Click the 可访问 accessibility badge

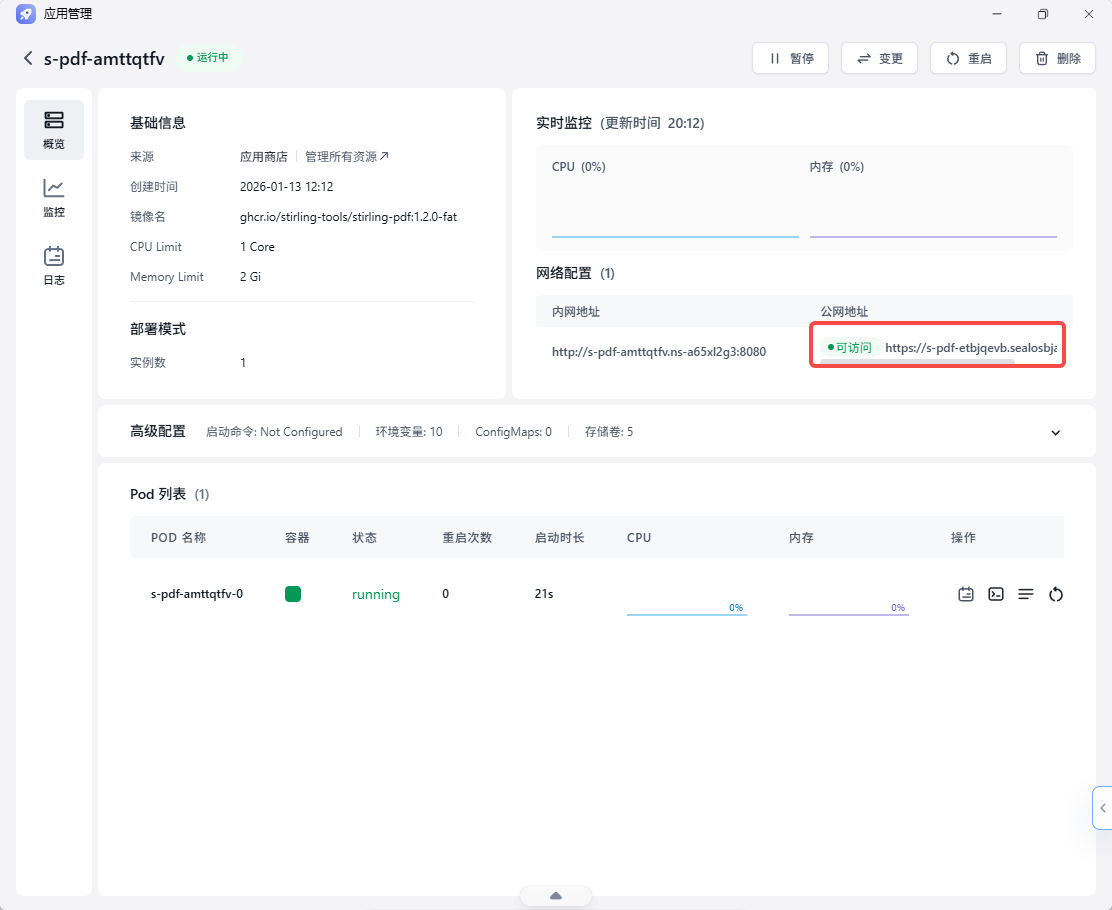coord(850,348)
